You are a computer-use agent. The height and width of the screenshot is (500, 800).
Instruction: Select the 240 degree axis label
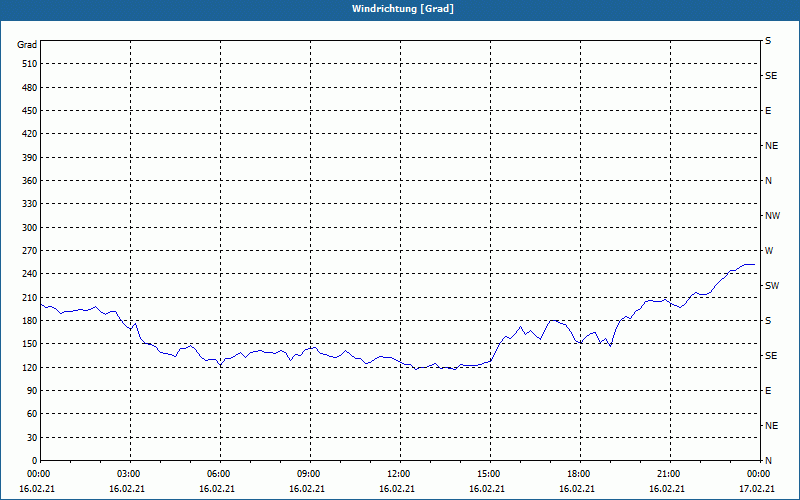(30, 274)
